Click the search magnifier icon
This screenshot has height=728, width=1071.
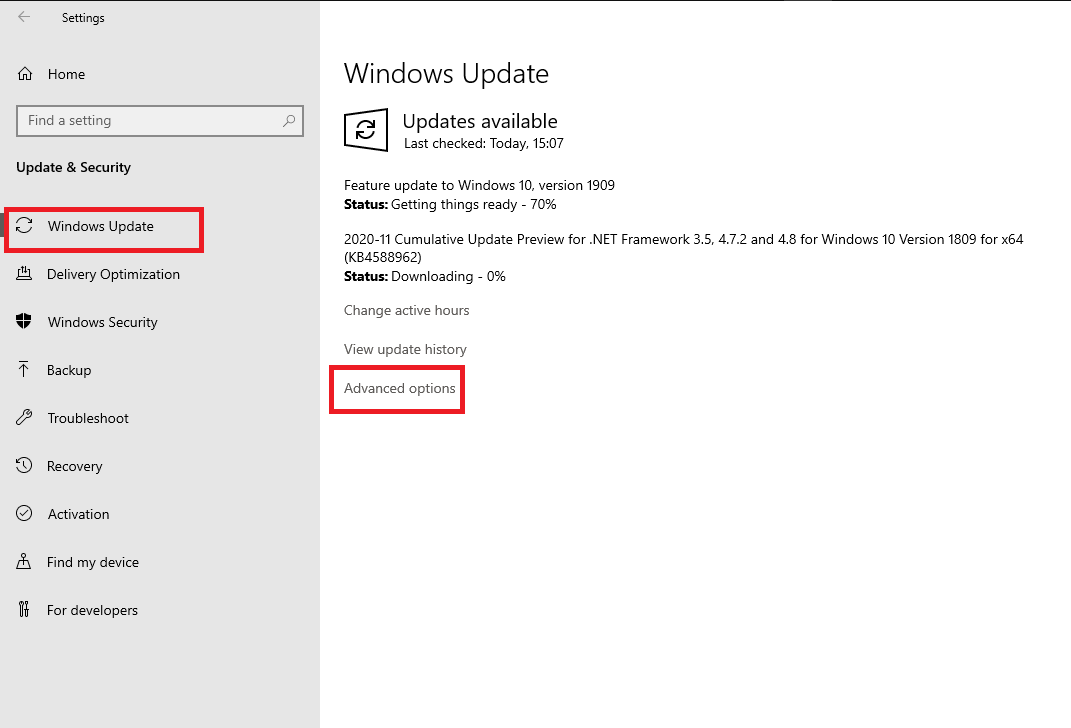289,121
